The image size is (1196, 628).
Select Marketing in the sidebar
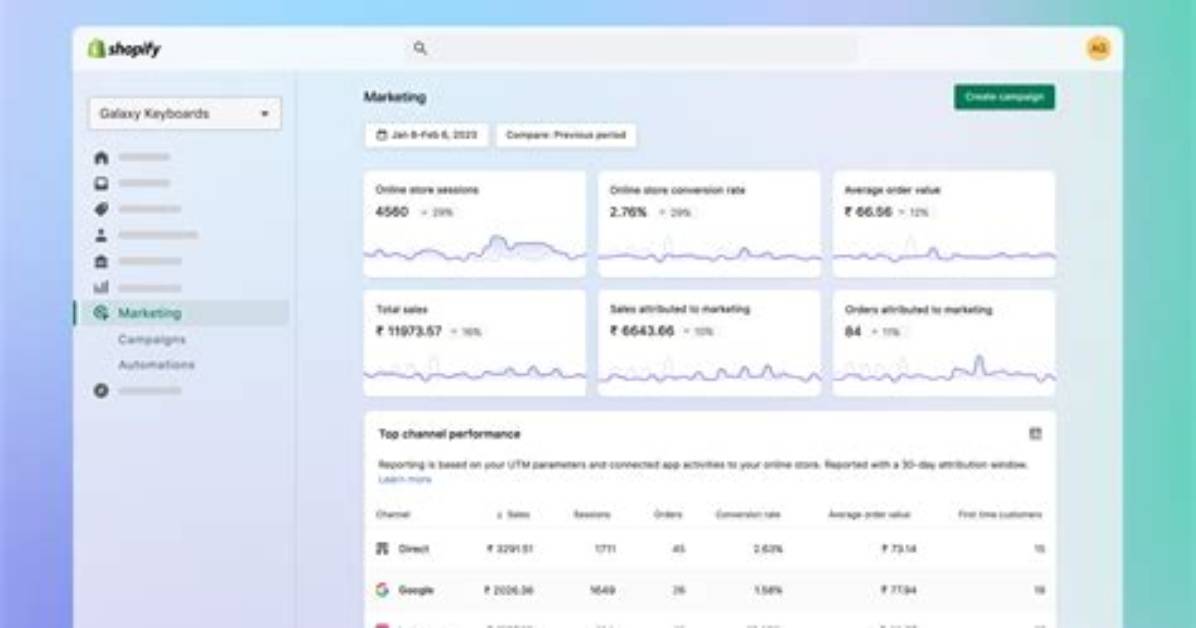182,313
